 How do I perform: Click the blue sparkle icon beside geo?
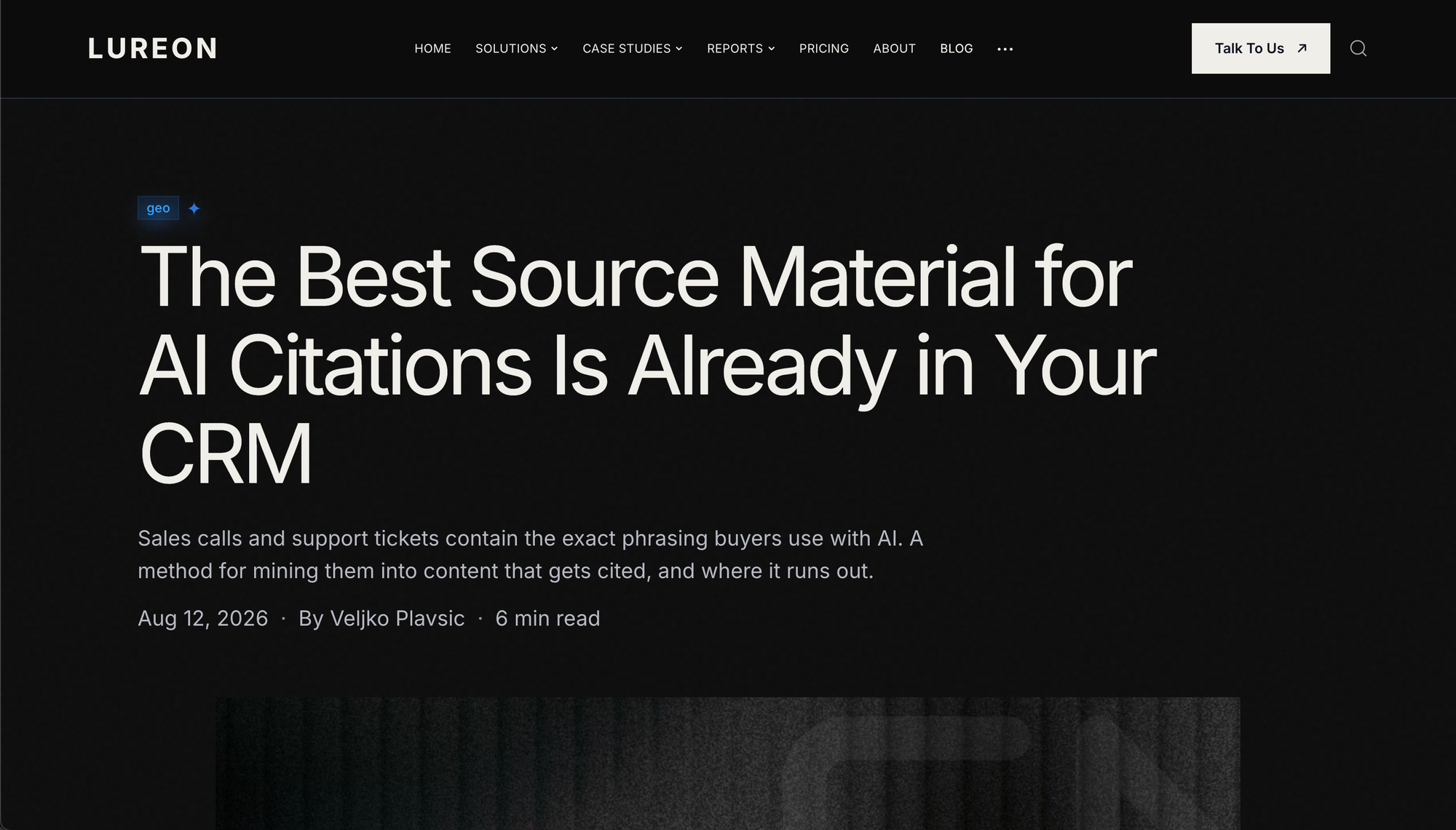[x=194, y=208]
